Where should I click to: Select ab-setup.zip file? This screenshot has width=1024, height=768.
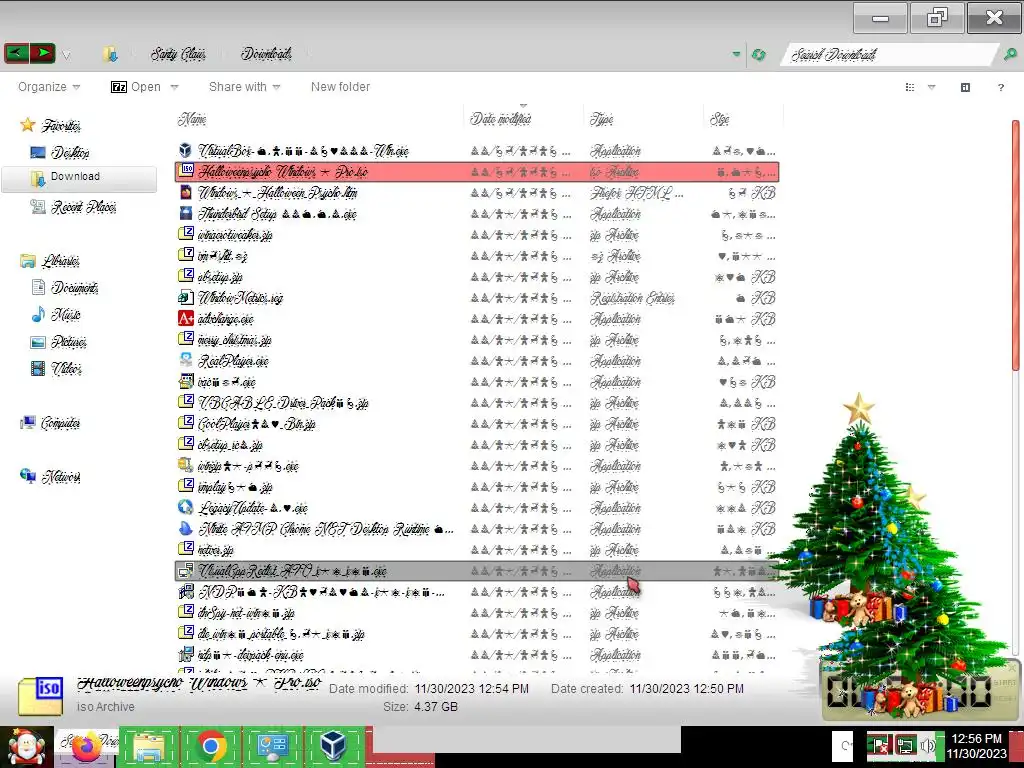pyautogui.click(x=220, y=277)
